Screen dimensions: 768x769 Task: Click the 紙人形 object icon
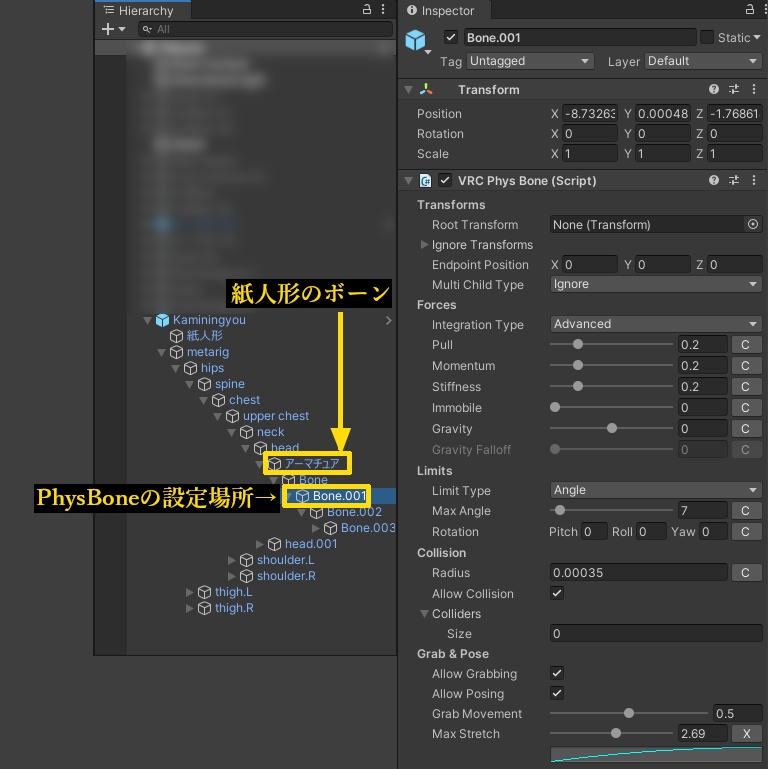point(176,336)
